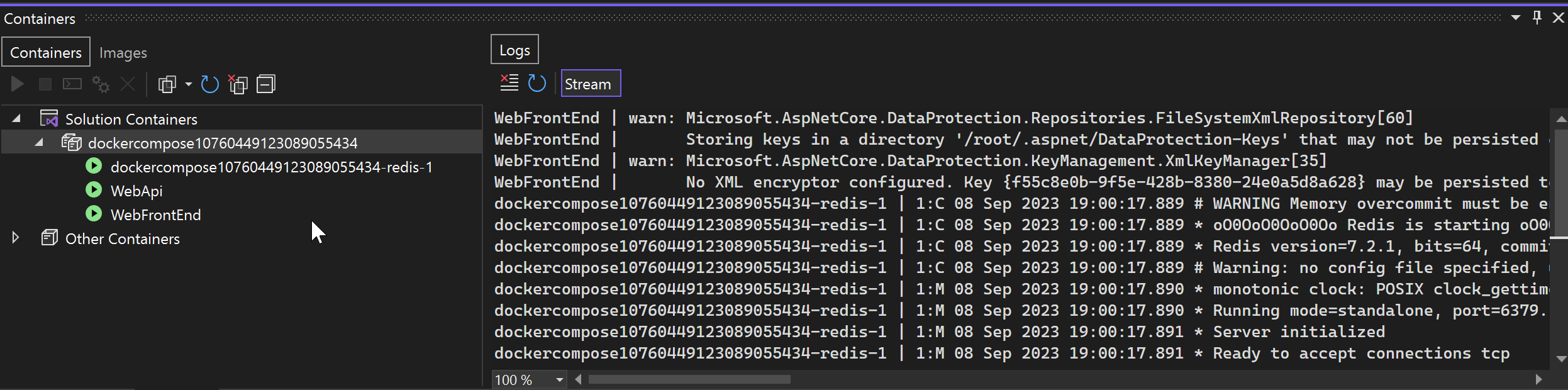Click the Remove container X icon
This screenshot has width=1568, height=390.
(x=128, y=84)
